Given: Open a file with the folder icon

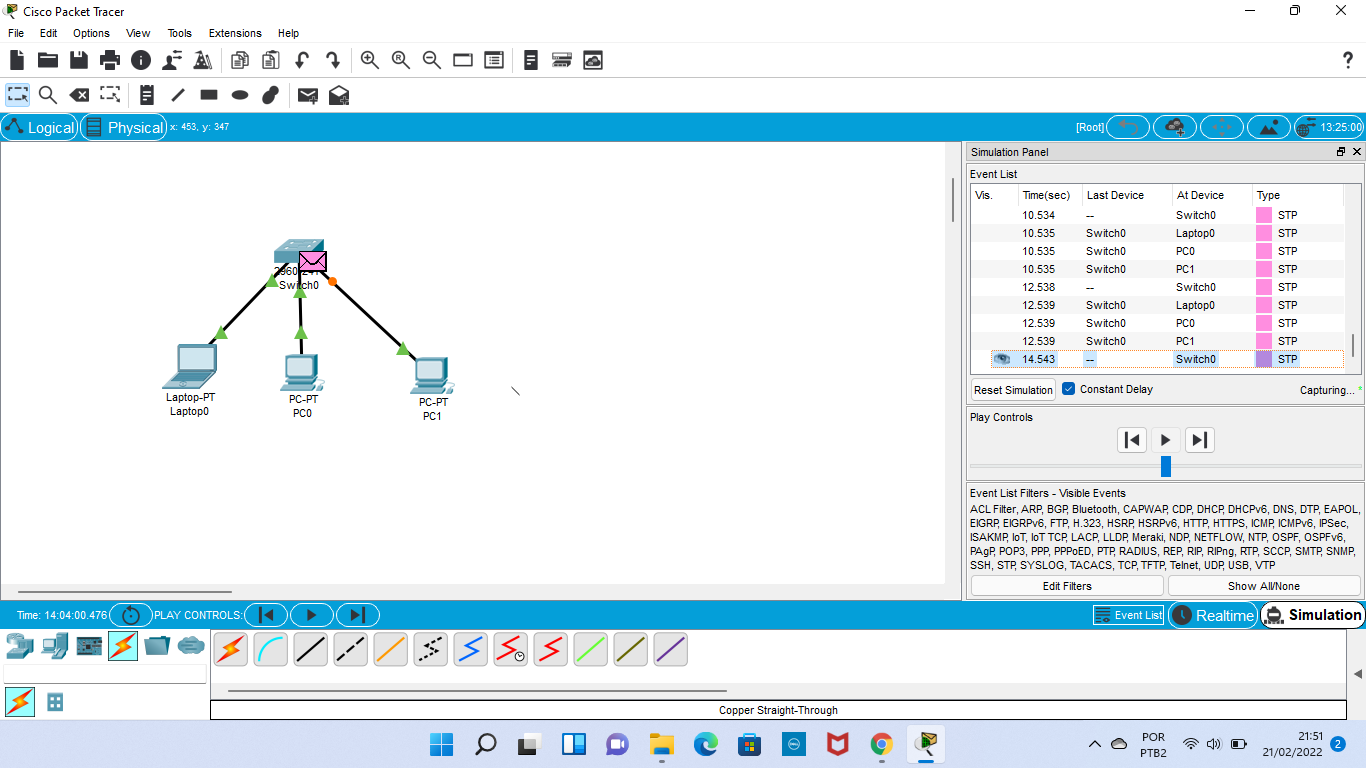Looking at the screenshot, I should [48, 60].
